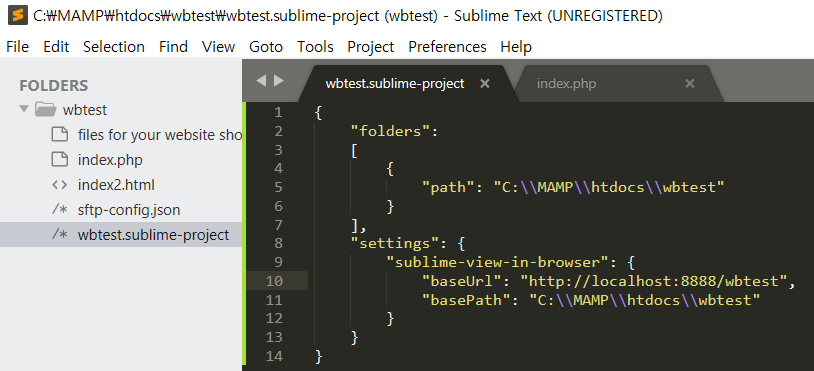Click the "baseUrl" key on line 10
The height and width of the screenshot is (371, 814).
pos(462,281)
